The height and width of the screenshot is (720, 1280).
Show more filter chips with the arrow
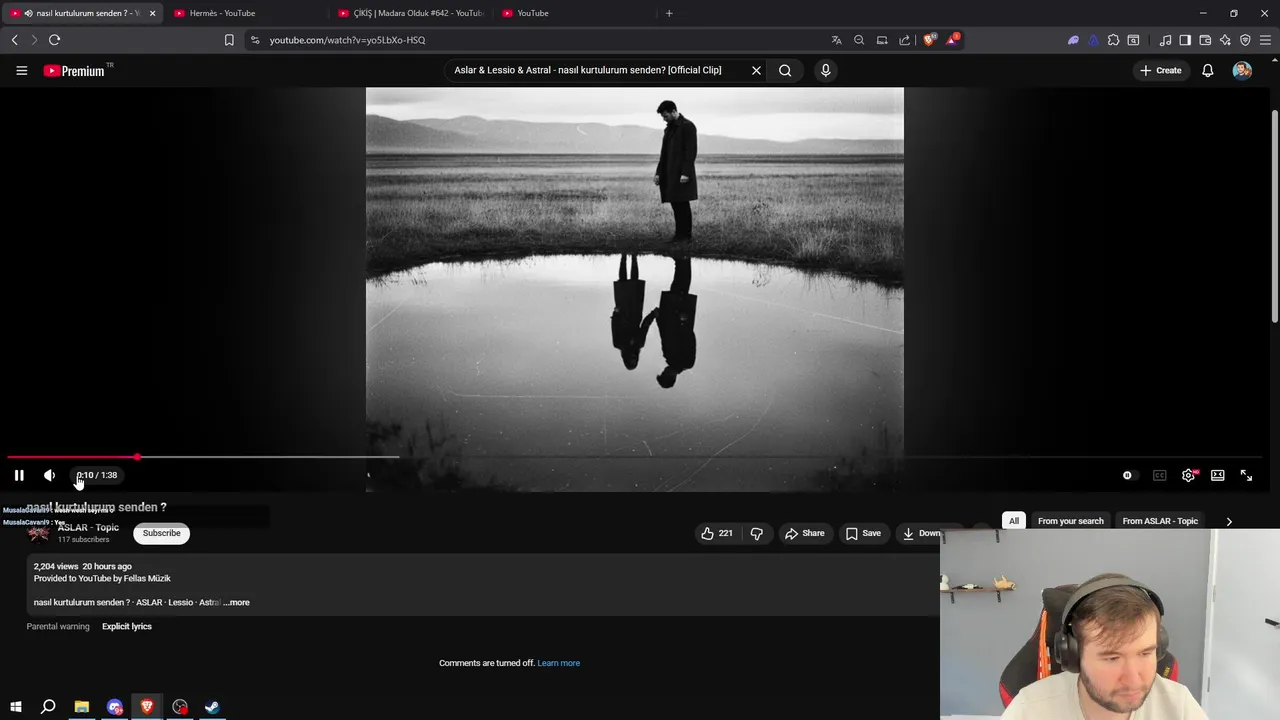(1229, 521)
